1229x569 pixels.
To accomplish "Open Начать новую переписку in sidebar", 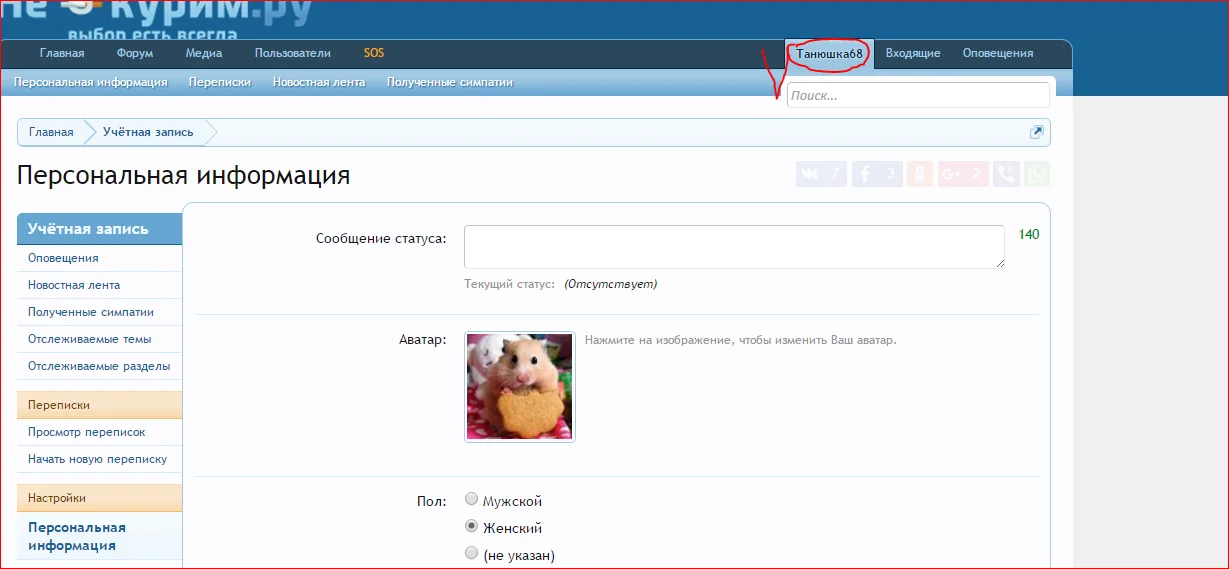I will 97,459.
